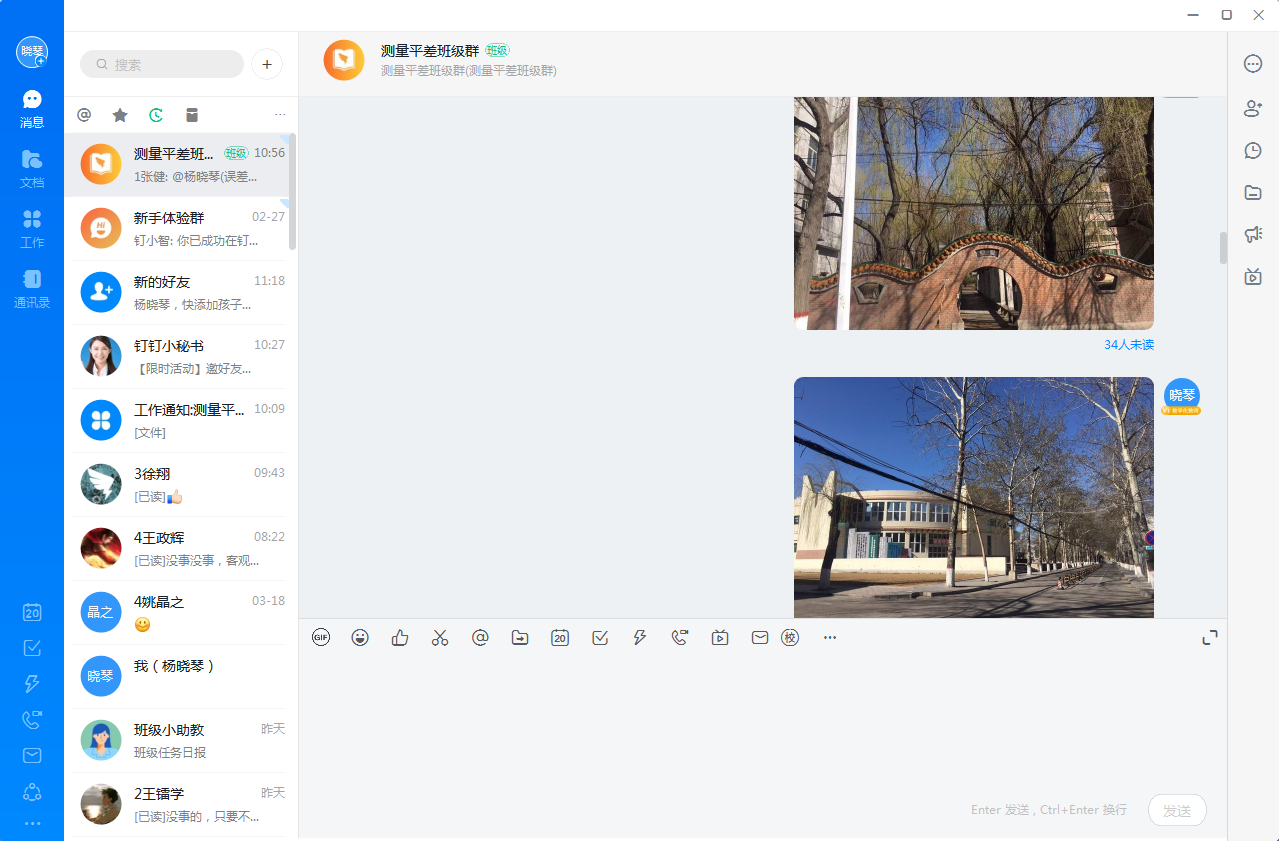Switch to the 文档 tab in sidebar
1279x841 pixels.
(32, 168)
